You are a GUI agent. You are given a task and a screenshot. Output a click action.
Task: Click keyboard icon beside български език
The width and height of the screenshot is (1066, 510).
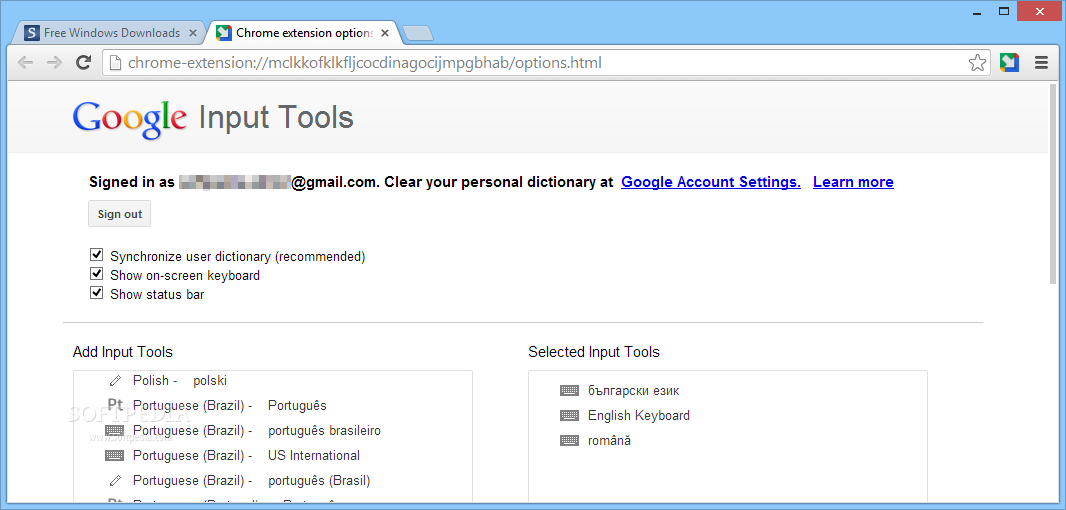pyautogui.click(x=570, y=390)
